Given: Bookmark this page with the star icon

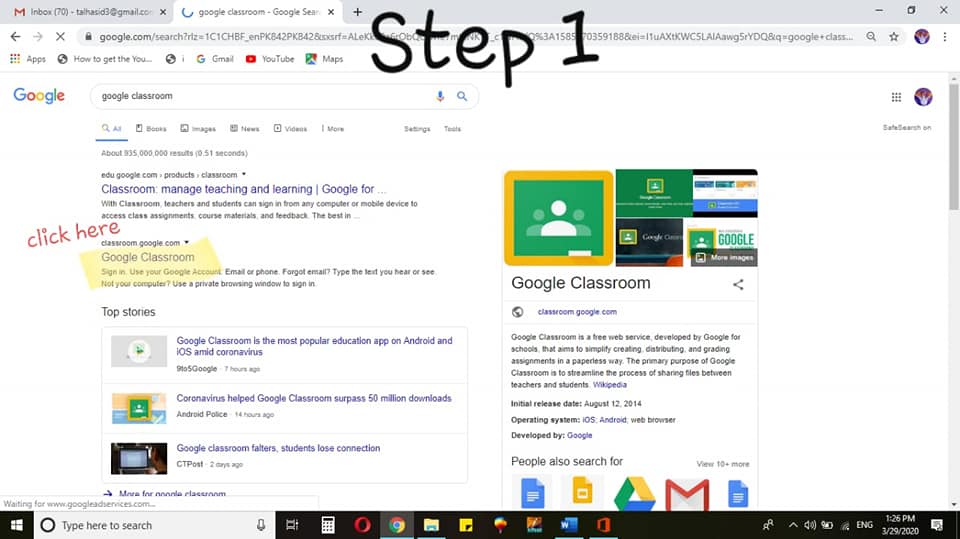Looking at the screenshot, I should pos(894,37).
